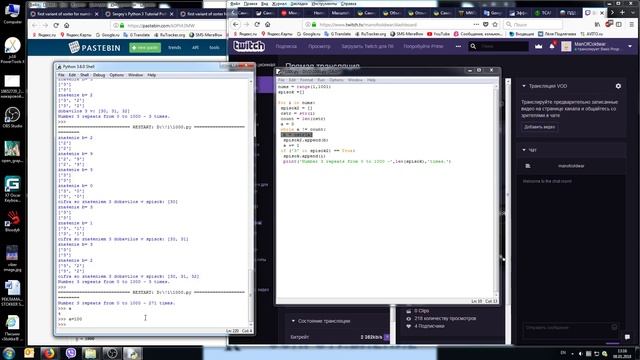Open a new tab in the Twitch browser
The width and height of the screenshot is (640, 360).
point(622,13)
